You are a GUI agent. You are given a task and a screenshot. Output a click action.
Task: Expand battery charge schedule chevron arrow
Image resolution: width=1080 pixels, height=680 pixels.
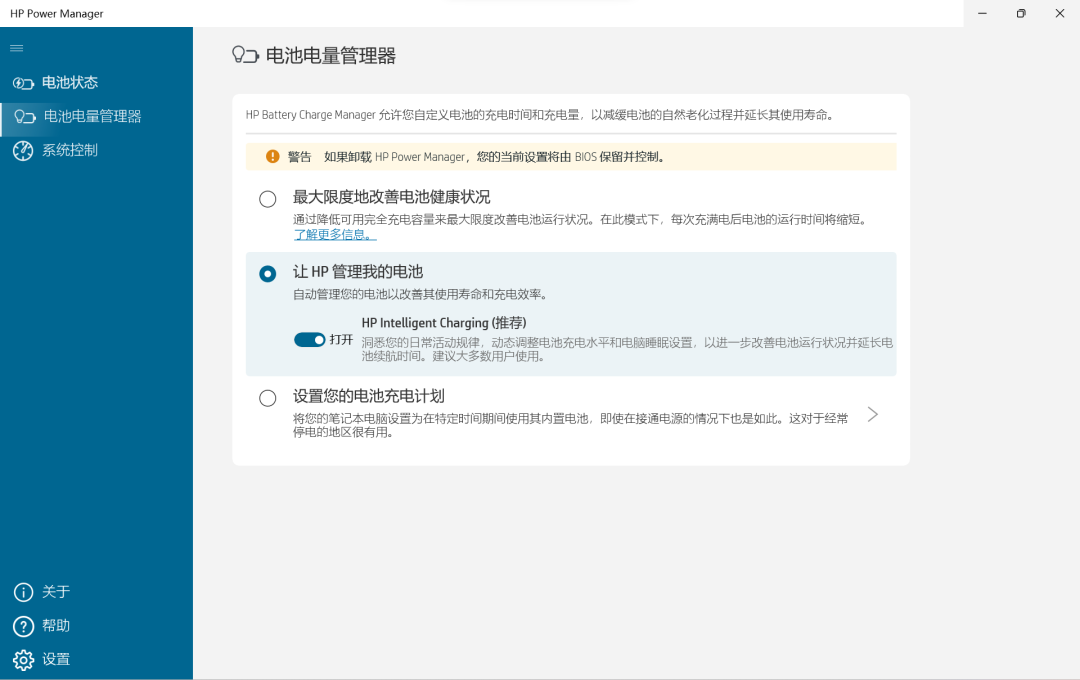click(x=873, y=414)
